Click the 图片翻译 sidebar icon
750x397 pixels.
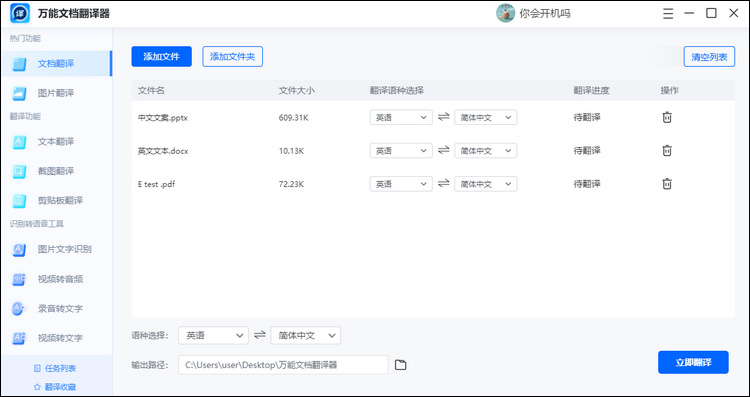[20, 93]
